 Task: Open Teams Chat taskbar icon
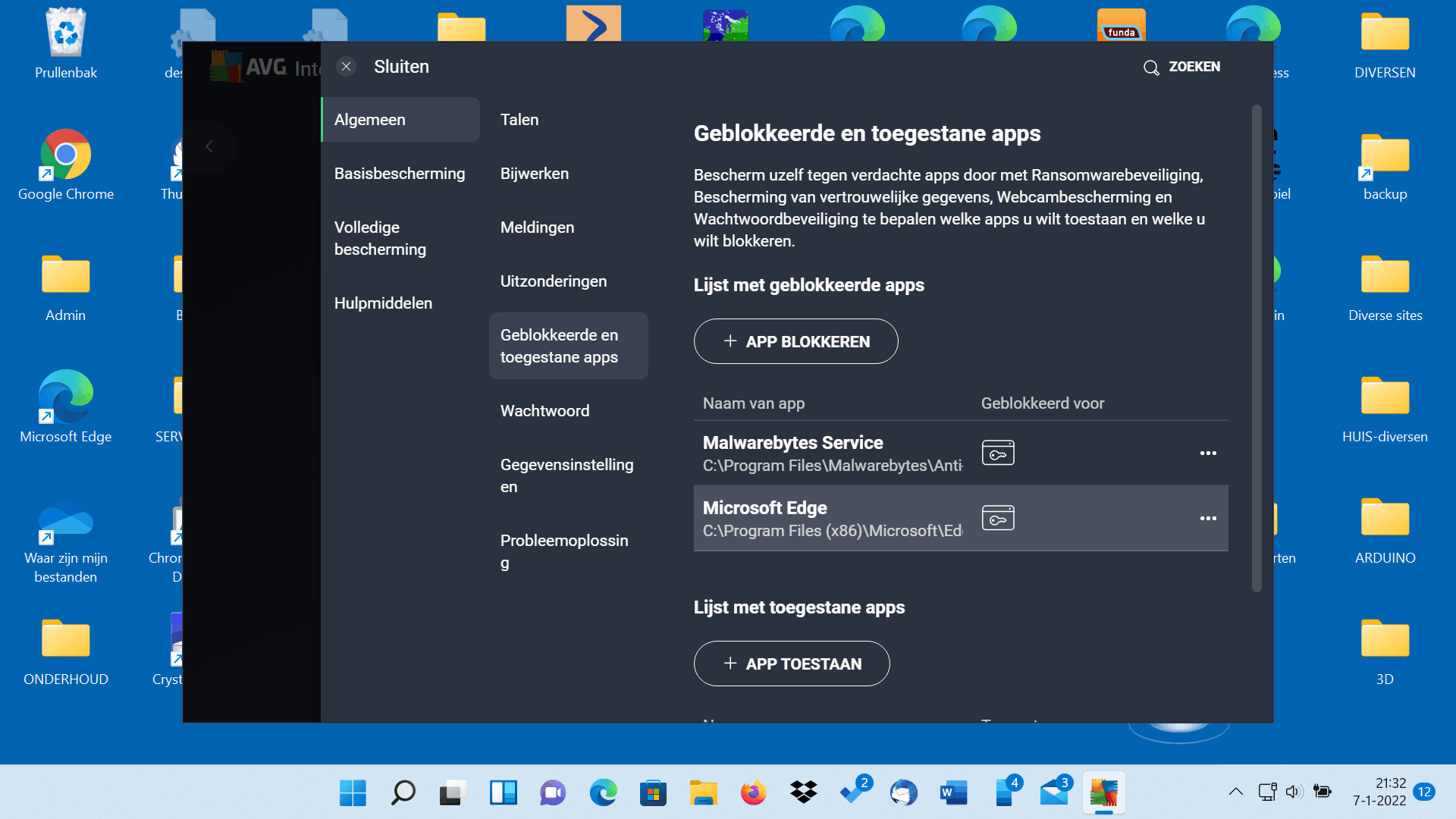click(553, 793)
